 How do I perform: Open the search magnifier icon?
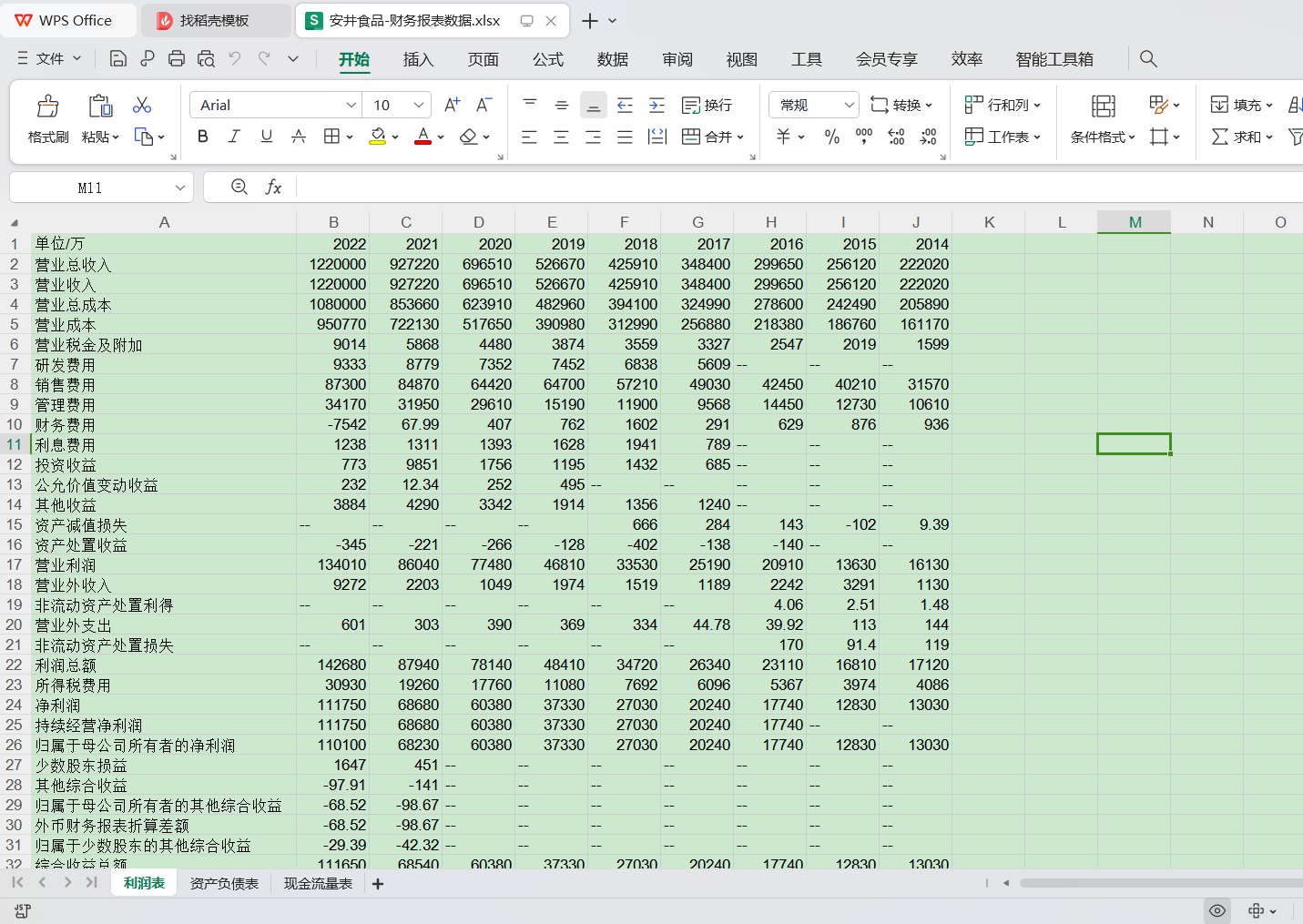[1148, 59]
